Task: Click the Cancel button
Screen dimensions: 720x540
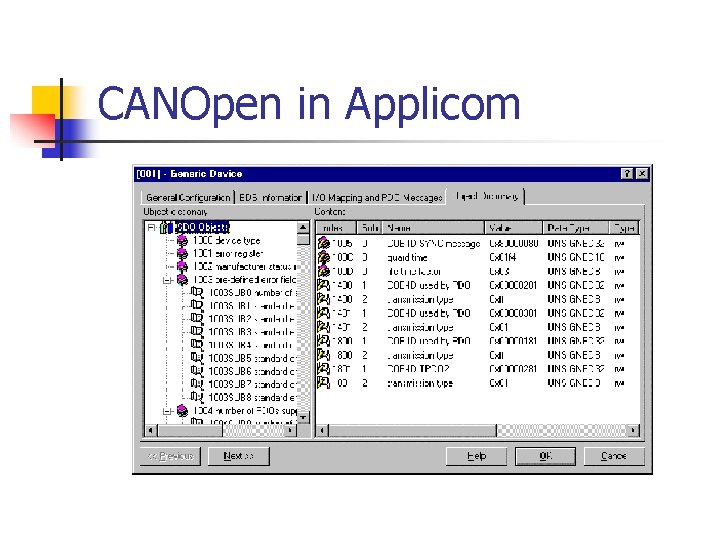Action: click(614, 456)
